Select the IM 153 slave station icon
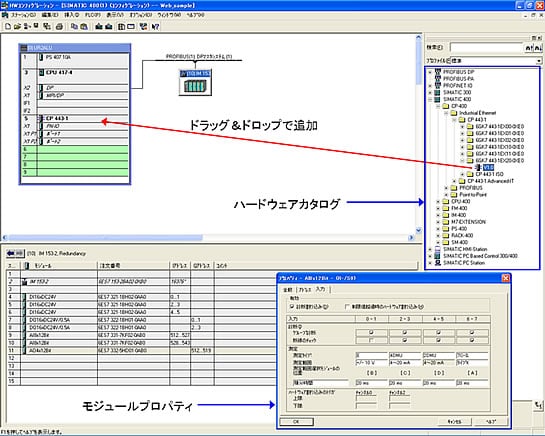545x436 pixels. pyautogui.click(x=195, y=82)
